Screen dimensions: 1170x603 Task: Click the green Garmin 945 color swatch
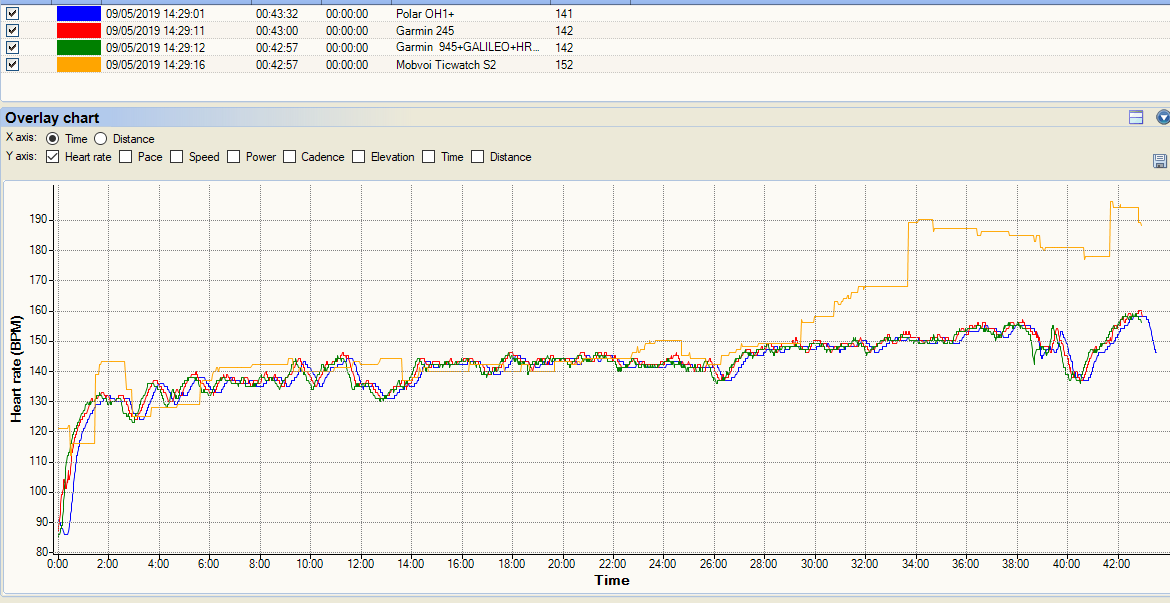click(x=78, y=48)
